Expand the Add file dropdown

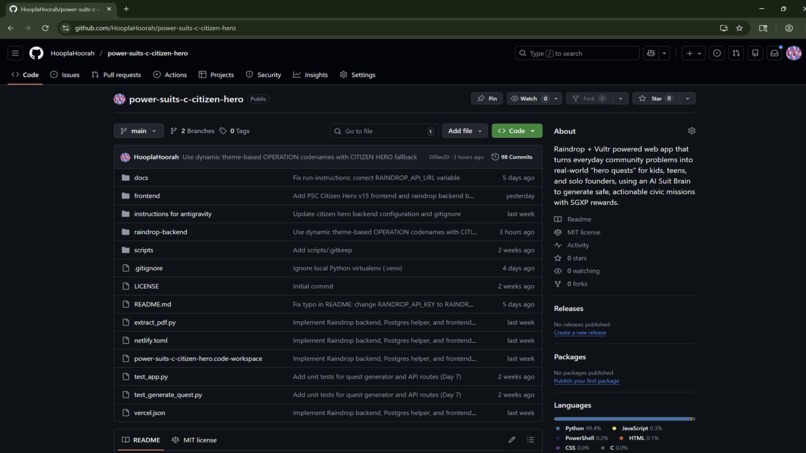point(465,131)
